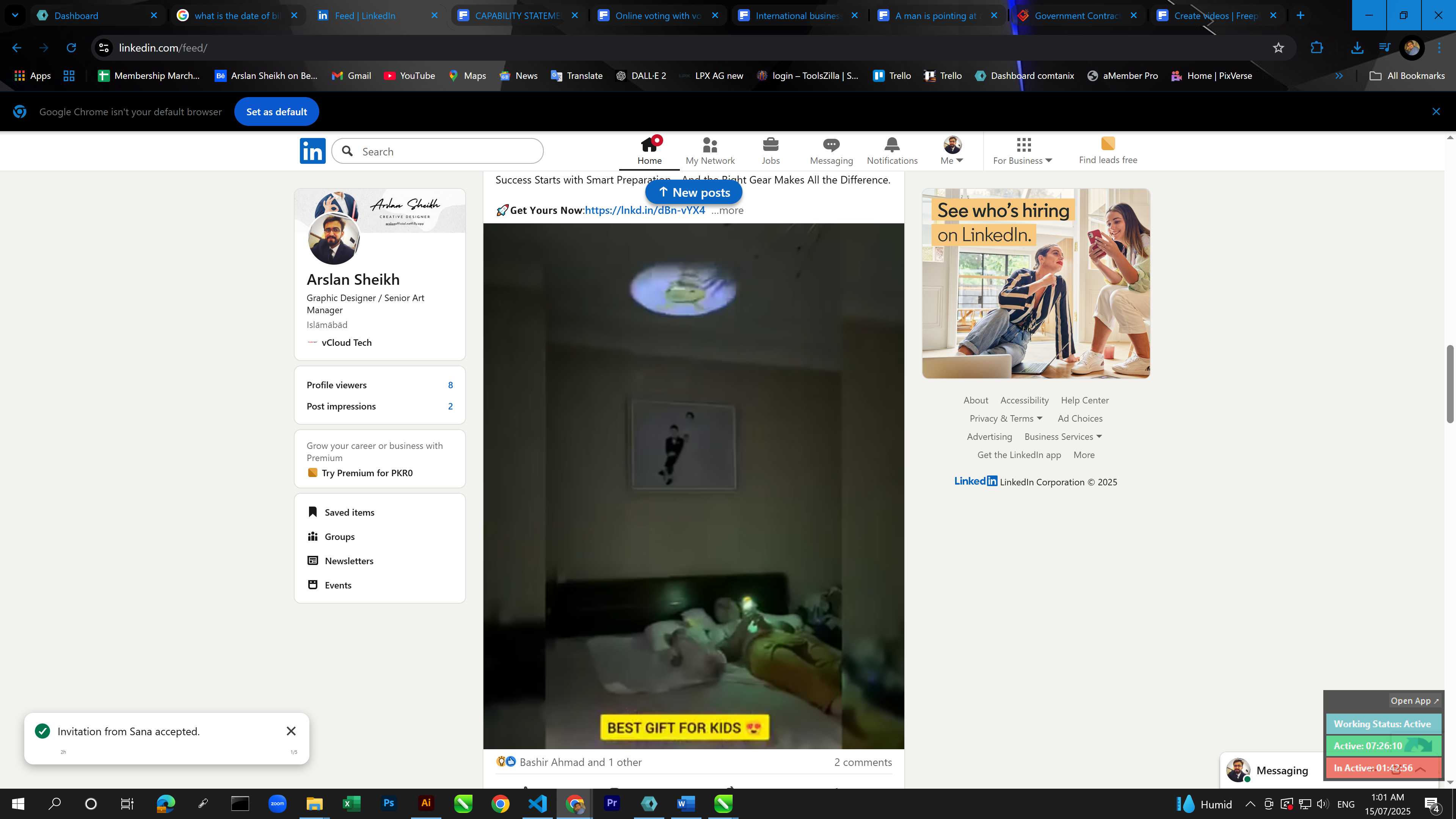1456x819 pixels.
Task: Open Zoom from taskbar
Action: click(x=277, y=803)
